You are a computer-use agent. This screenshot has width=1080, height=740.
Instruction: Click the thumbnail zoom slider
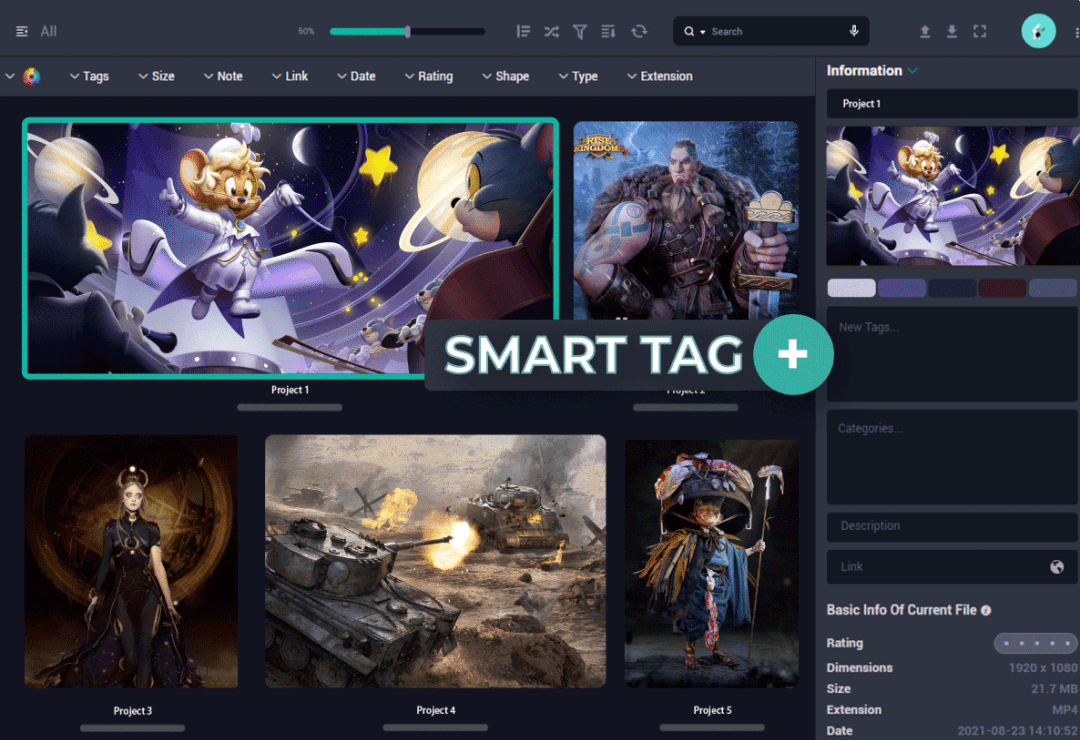coord(408,31)
